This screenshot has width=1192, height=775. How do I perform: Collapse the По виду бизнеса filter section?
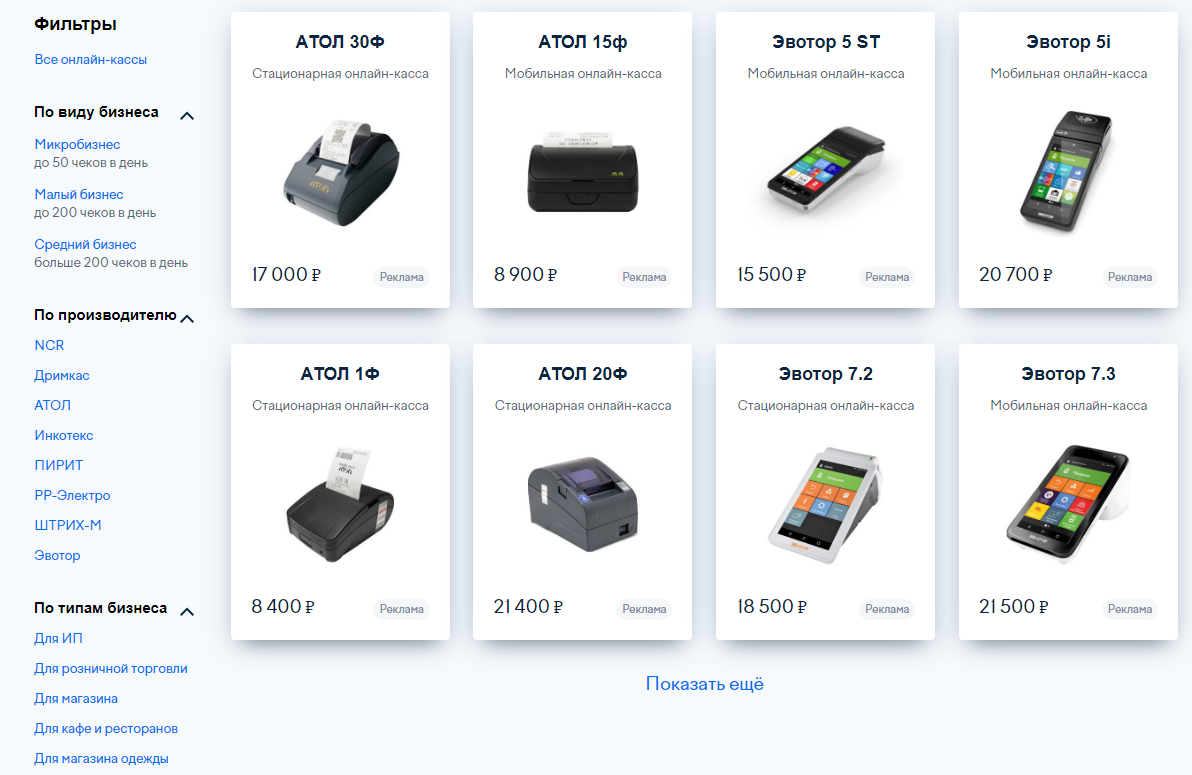[x=187, y=116]
